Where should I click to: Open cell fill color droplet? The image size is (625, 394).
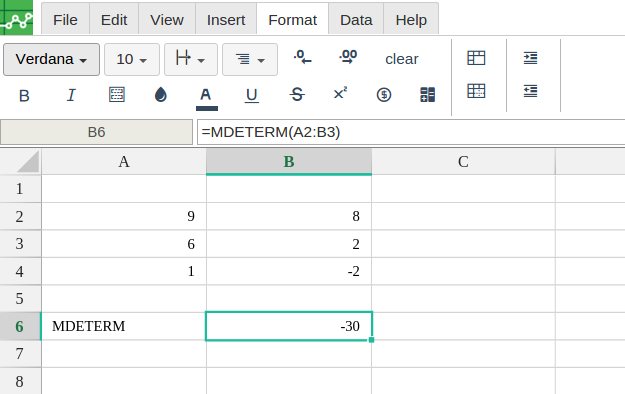pos(161,95)
